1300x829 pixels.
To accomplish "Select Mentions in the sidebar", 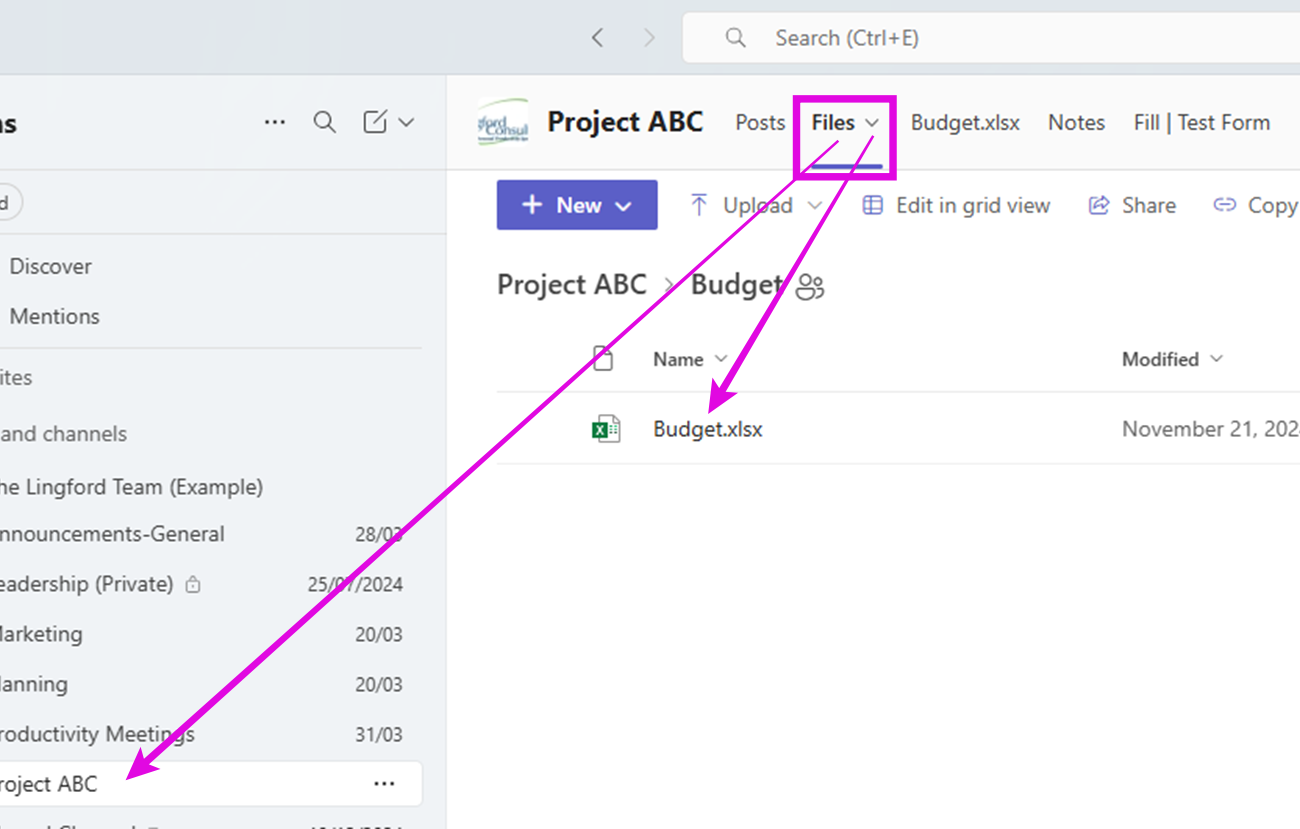I will point(54,316).
